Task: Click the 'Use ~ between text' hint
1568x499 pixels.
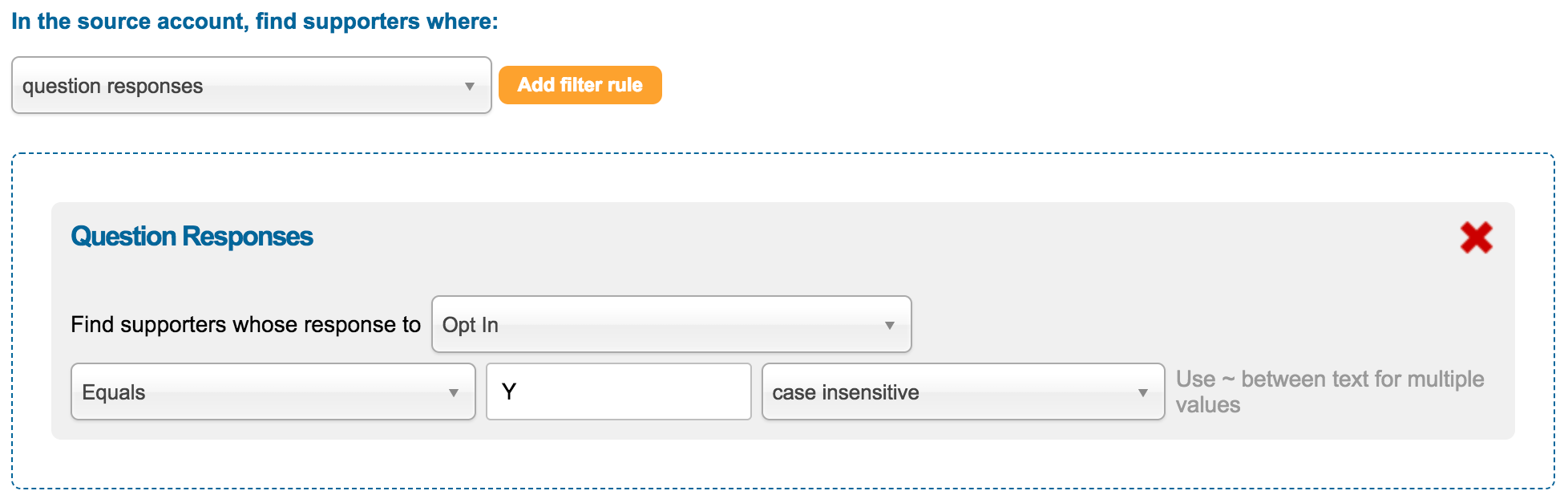Action: 1329,391
